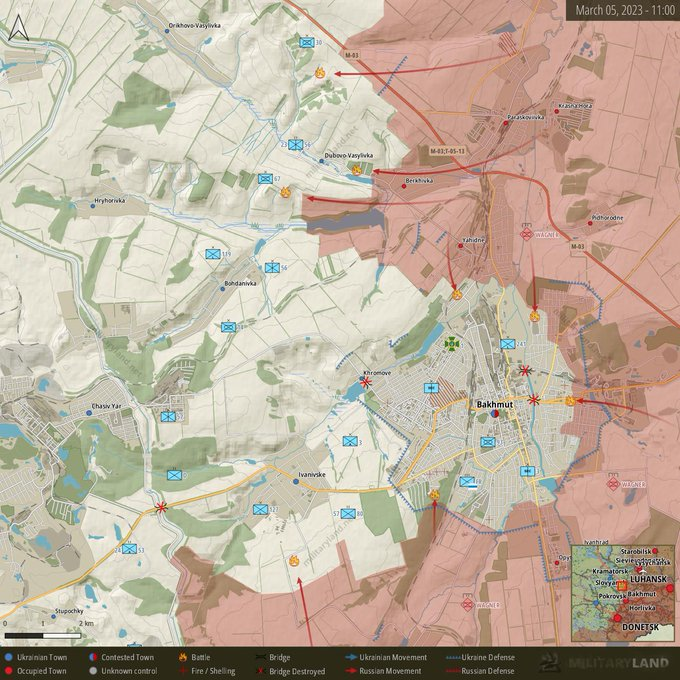680x680 pixels.
Task: Click the Ukrainian unit 67 marker
Action: (x=265, y=179)
